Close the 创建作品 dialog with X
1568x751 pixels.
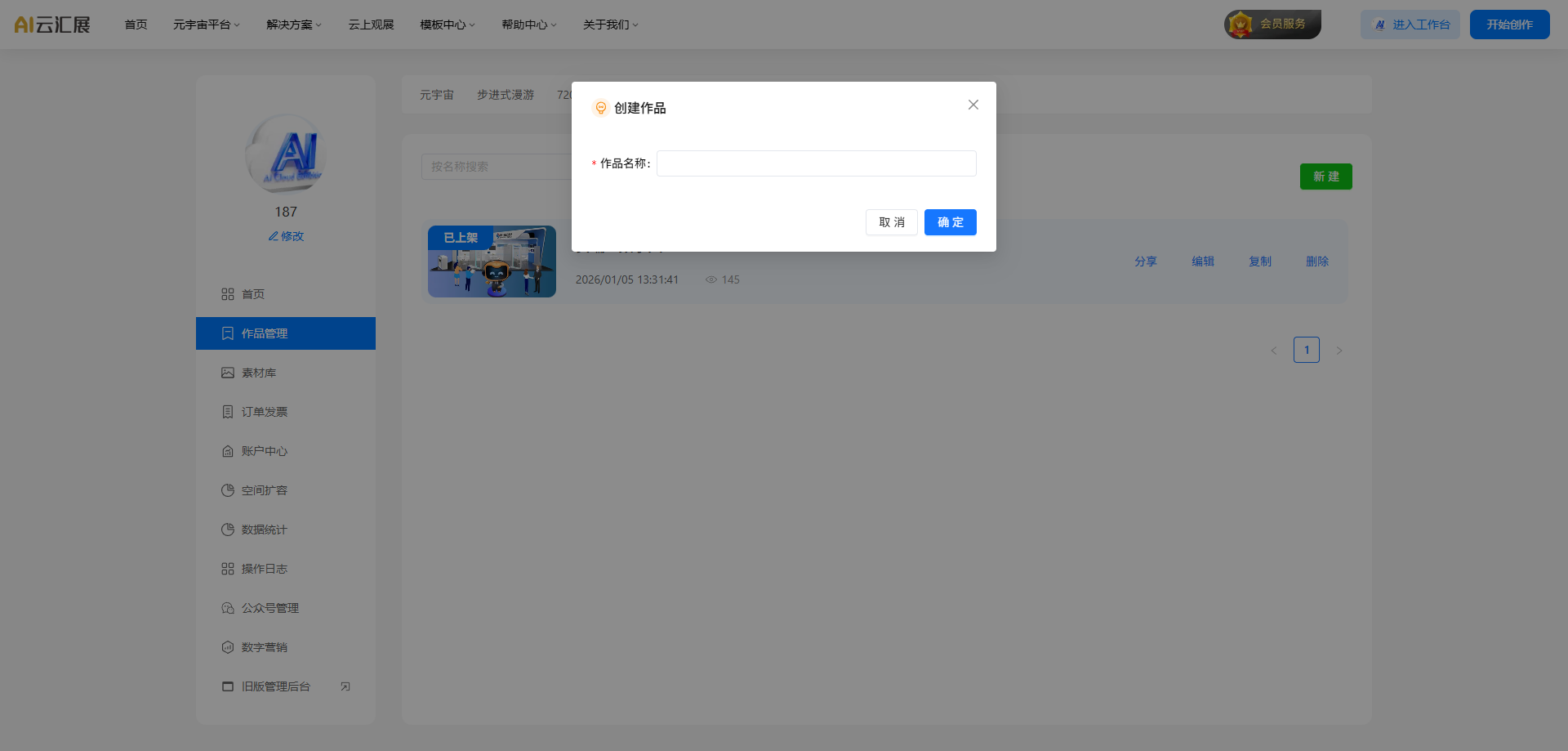click(973, 105)
